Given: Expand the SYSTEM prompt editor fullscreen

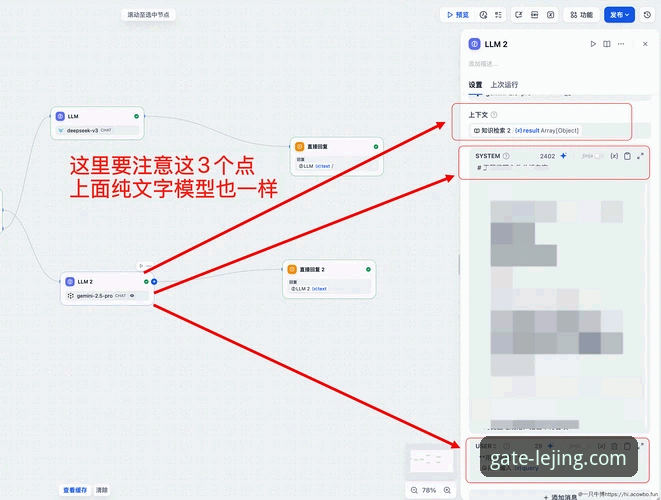Looking at the screenshot, I should tap(640, 156).
